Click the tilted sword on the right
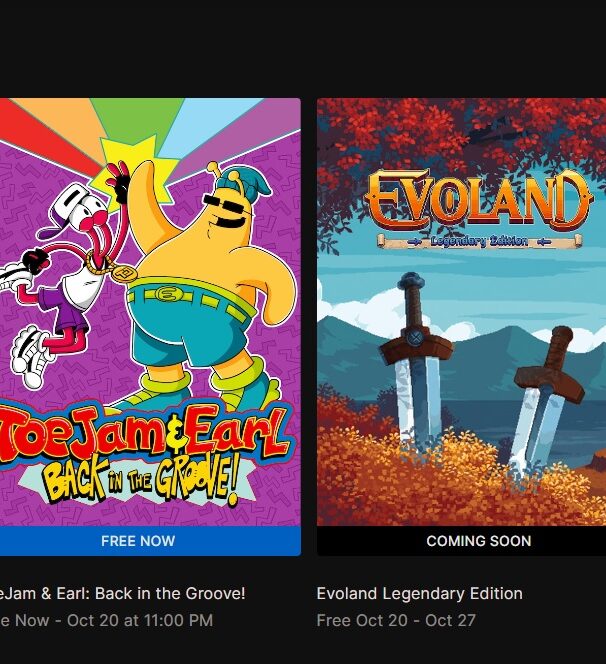Screen dimensions: 606x664 (x=546, y=394)
